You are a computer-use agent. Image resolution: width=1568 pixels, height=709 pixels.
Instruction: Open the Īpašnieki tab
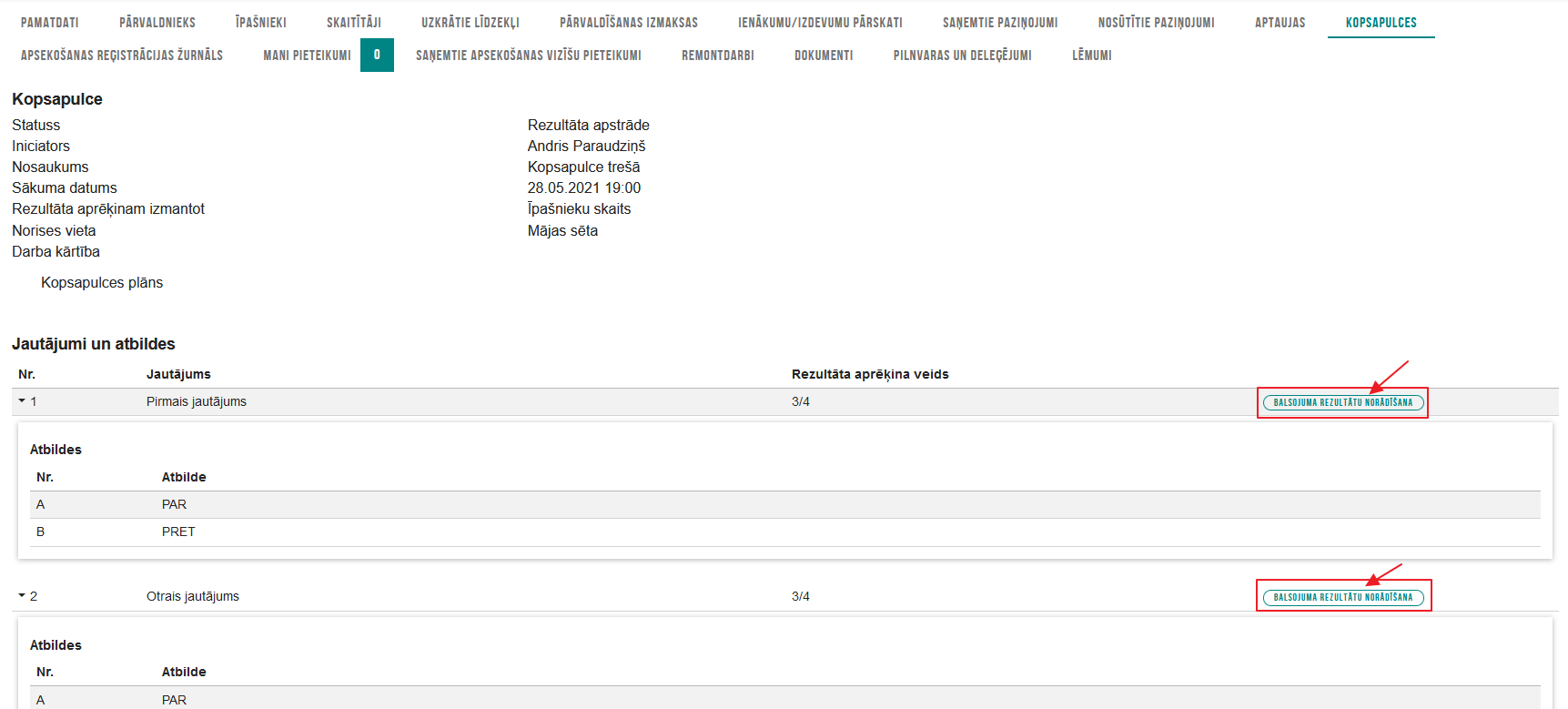click(x=261, y=23)
